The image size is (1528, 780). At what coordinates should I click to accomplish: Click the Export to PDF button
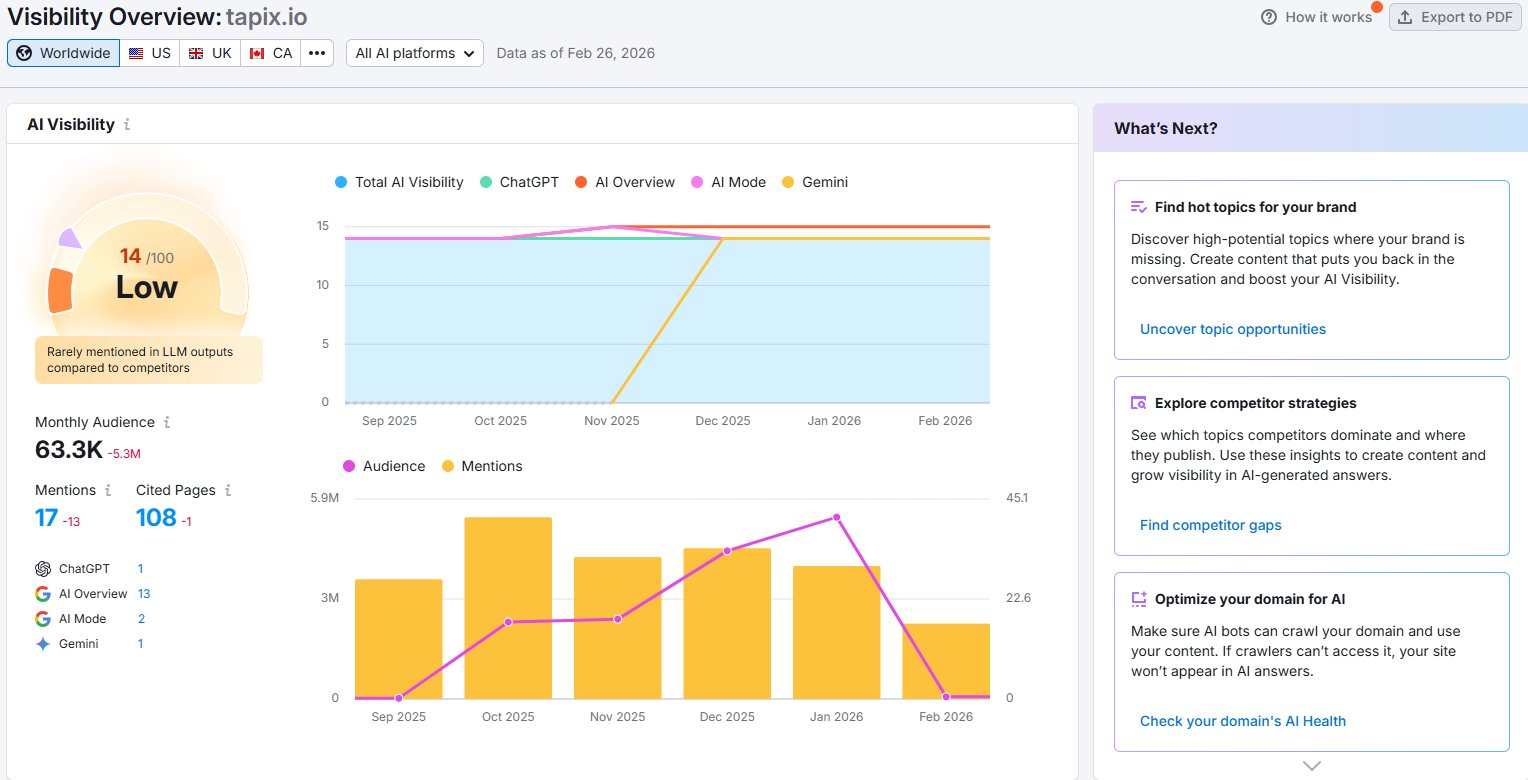point(1456,17)
